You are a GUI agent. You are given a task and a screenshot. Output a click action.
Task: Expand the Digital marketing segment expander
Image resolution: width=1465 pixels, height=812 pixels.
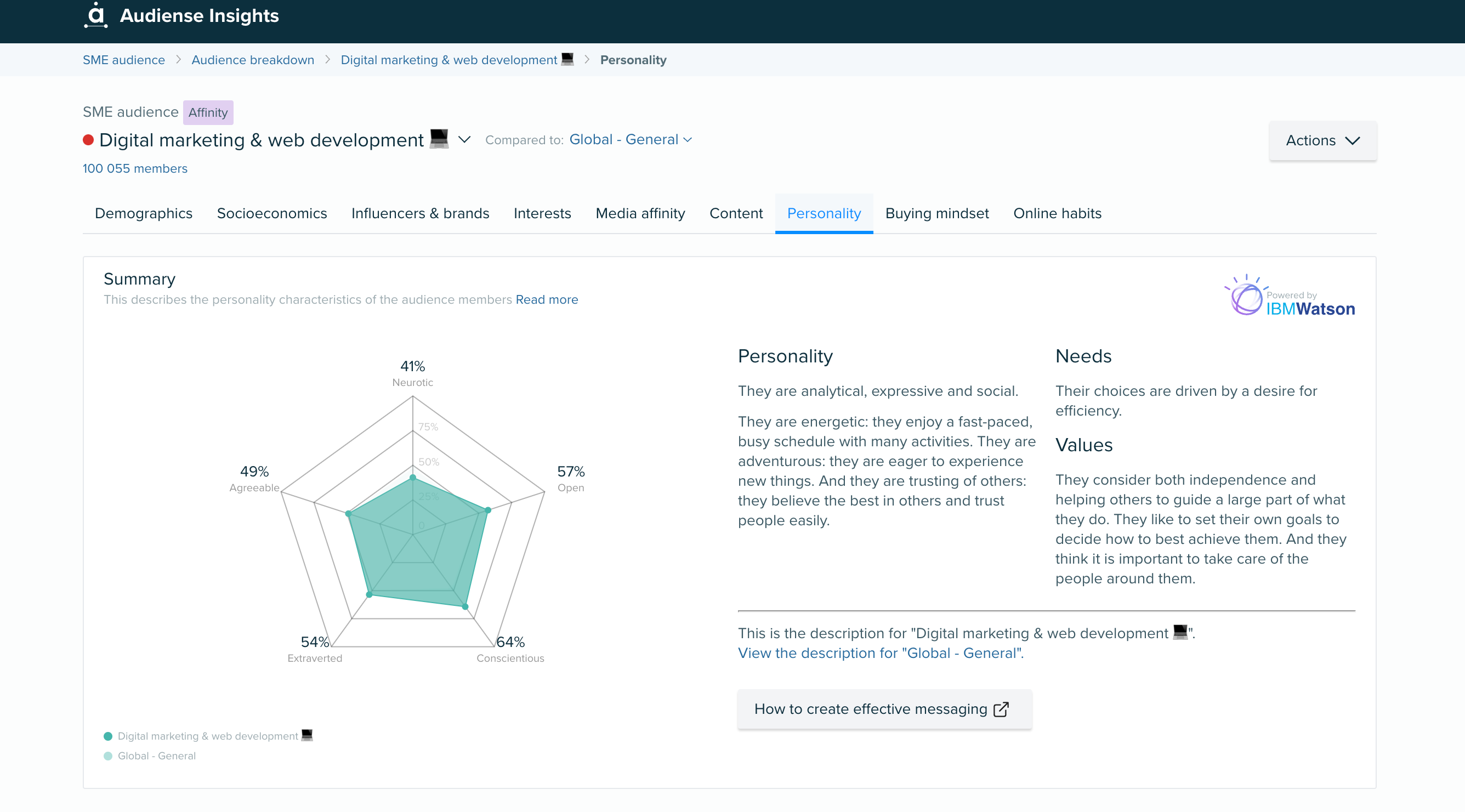point(464,140)
